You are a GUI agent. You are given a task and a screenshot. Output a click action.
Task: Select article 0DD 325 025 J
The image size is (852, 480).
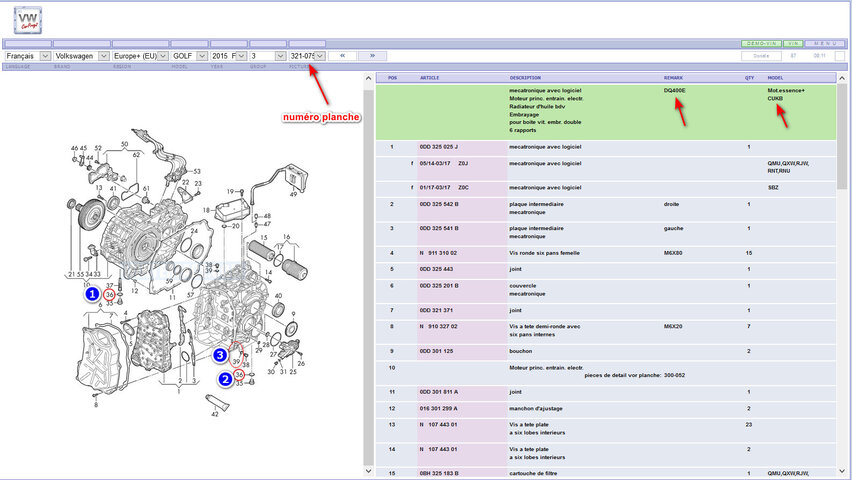tap(438, 147)
